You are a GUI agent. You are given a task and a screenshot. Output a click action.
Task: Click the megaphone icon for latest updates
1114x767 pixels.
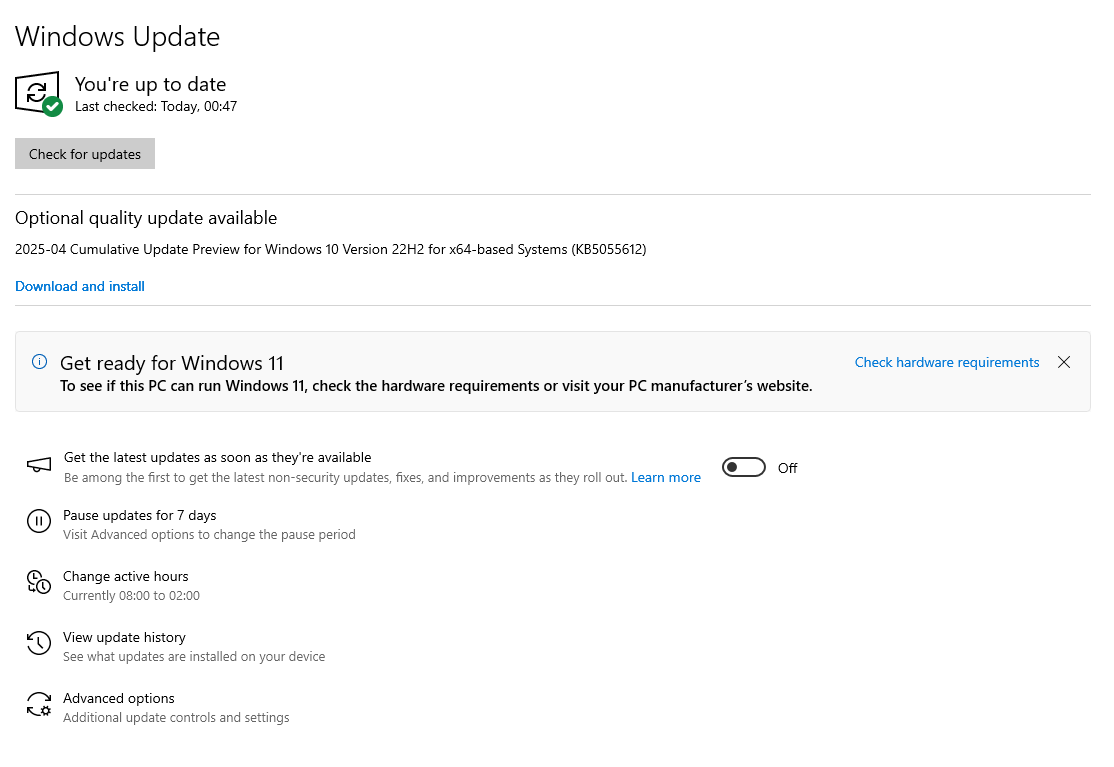point(39,465)
